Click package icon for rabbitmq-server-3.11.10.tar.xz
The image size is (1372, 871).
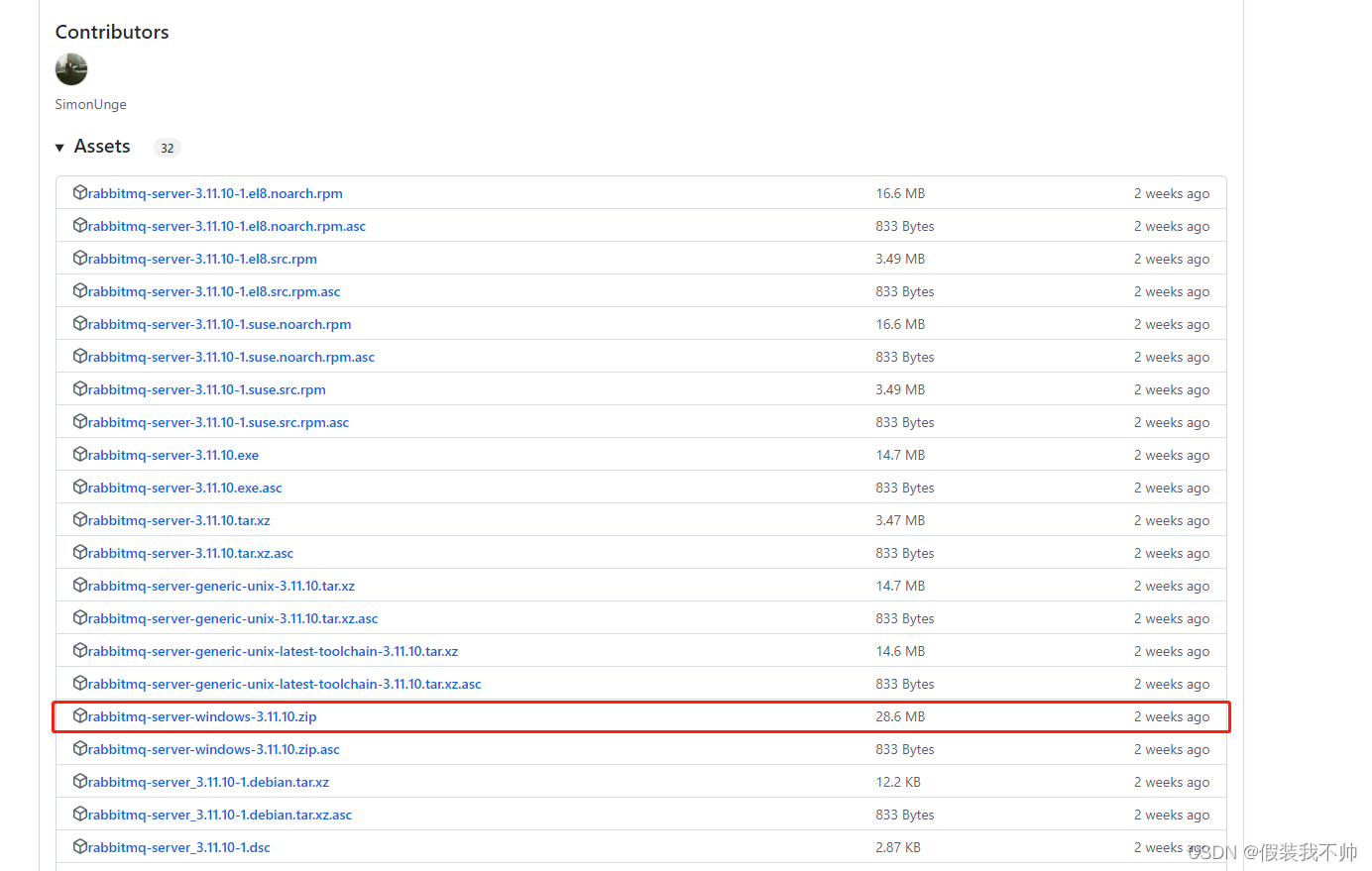point(80,519)
